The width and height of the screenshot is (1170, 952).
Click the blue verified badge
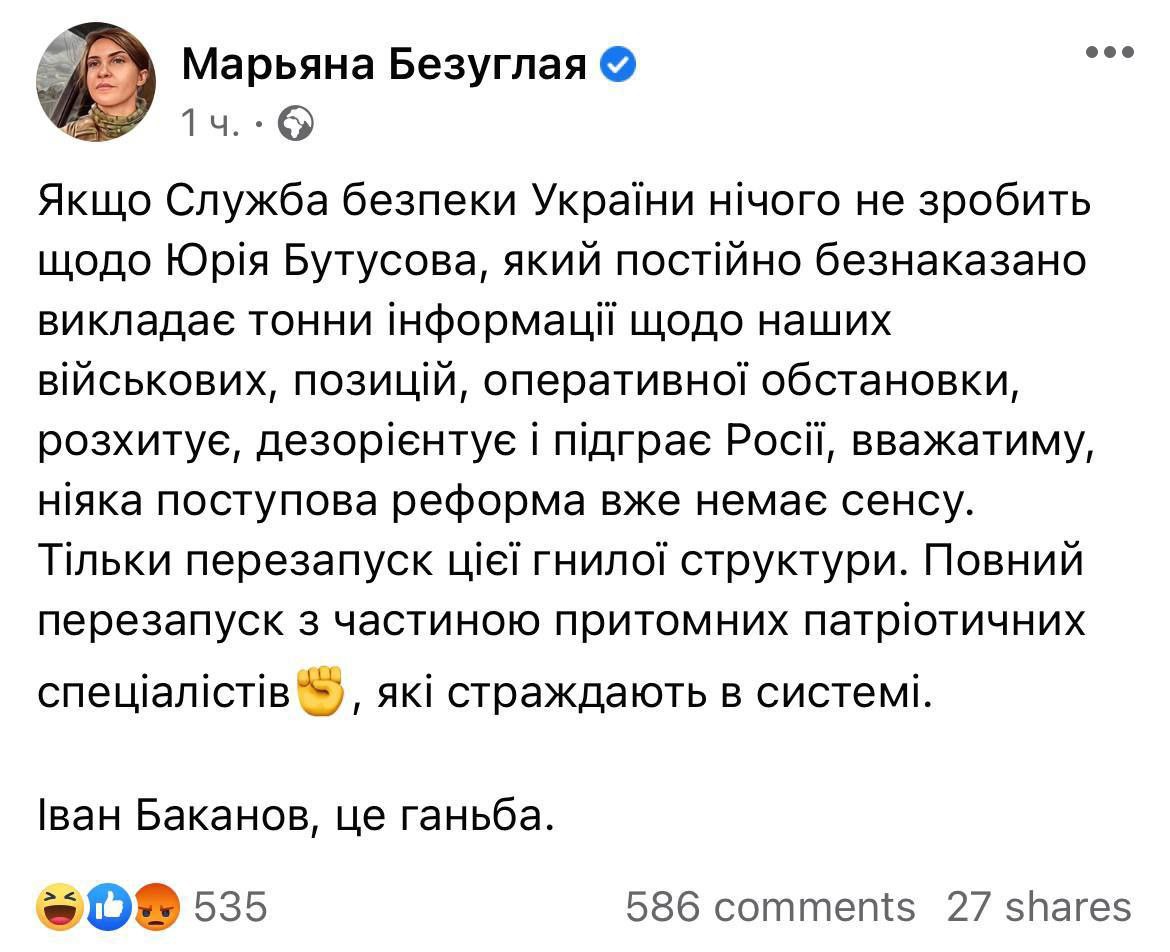(x=617, y=67)
